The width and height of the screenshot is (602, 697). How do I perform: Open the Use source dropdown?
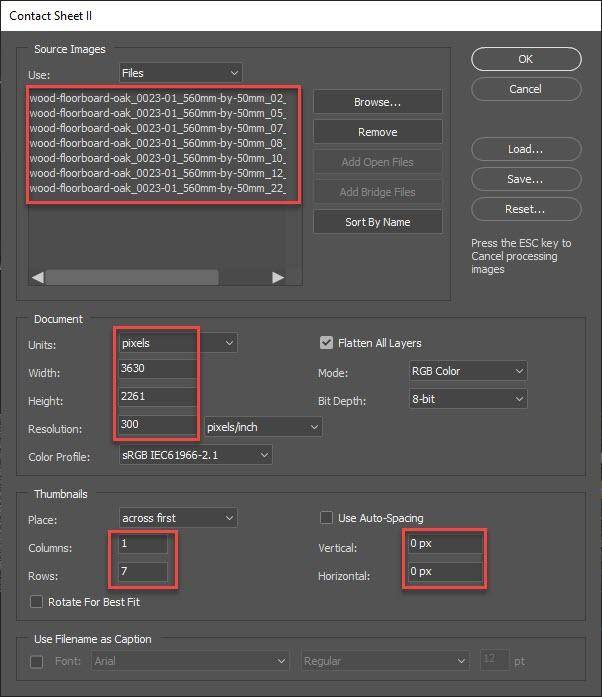(x=180, y=73)
